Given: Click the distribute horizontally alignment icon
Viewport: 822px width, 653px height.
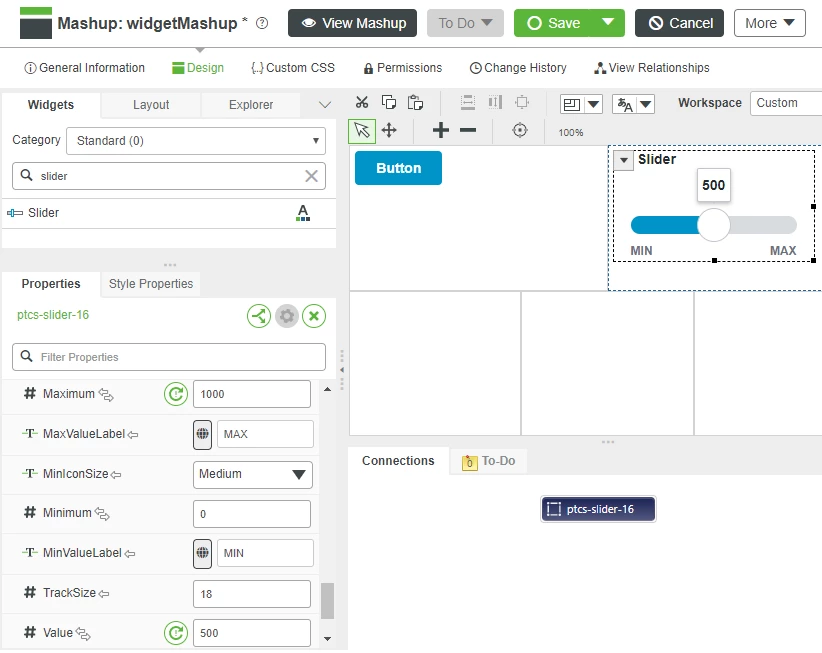Looking at the screenshot, I should 495,102.
